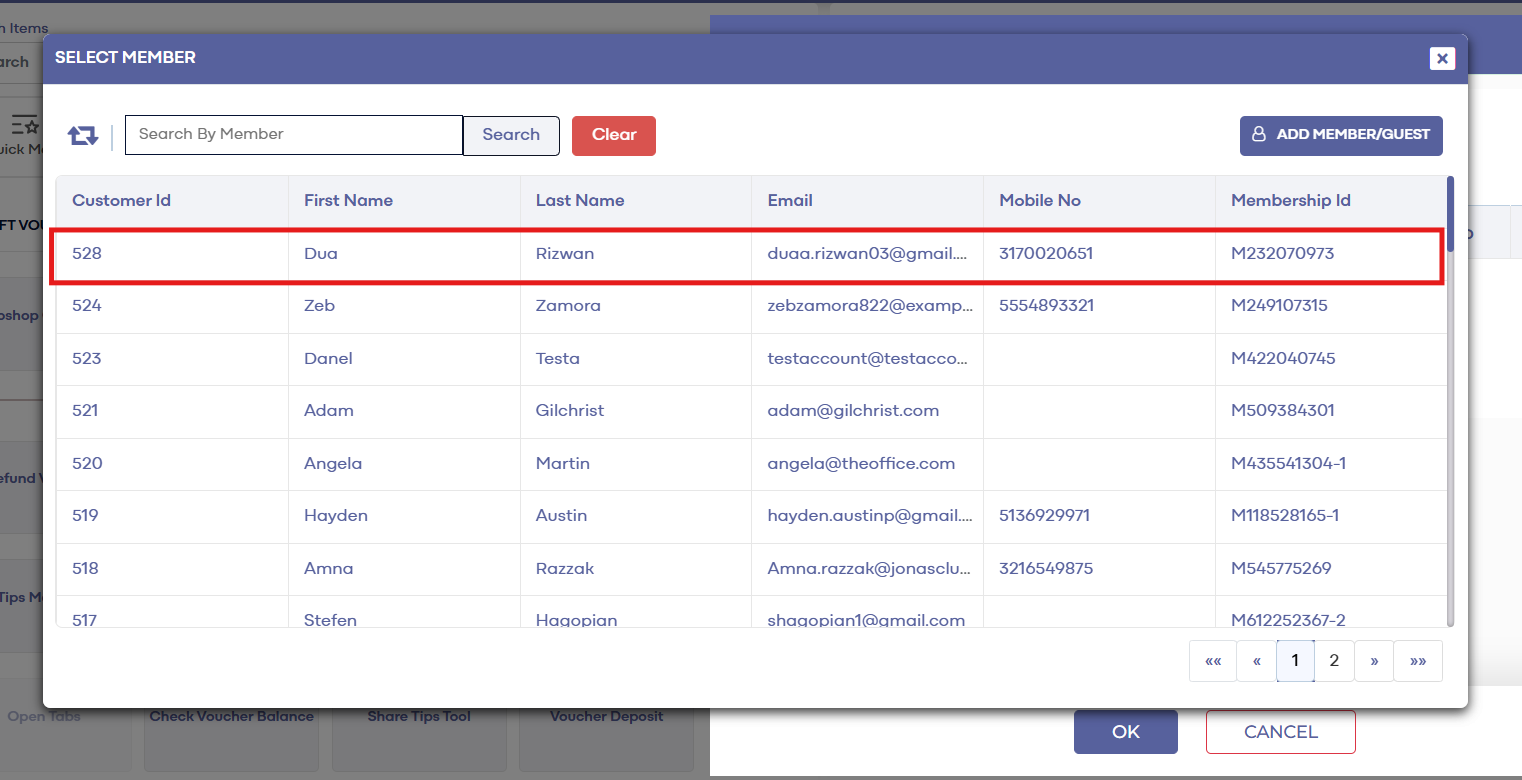Image resolution: width=1522 pixels, height=780 pixels.
Task: Click the red Clear button
Action: click(613, 136)
